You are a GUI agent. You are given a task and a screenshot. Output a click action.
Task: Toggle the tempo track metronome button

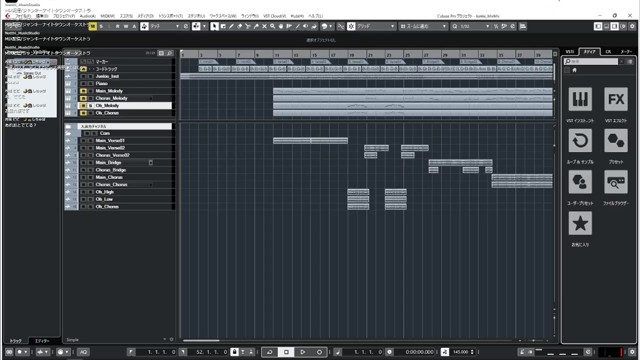click(445, 352)
